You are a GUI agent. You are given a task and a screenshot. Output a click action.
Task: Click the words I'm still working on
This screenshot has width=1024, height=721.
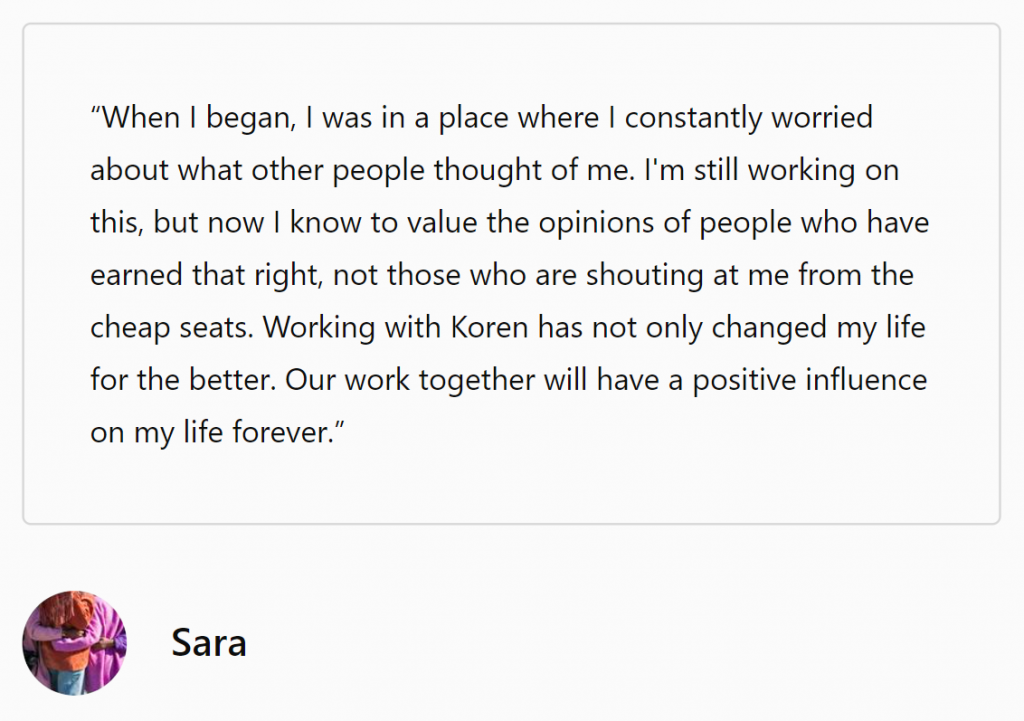pos(771,170)
